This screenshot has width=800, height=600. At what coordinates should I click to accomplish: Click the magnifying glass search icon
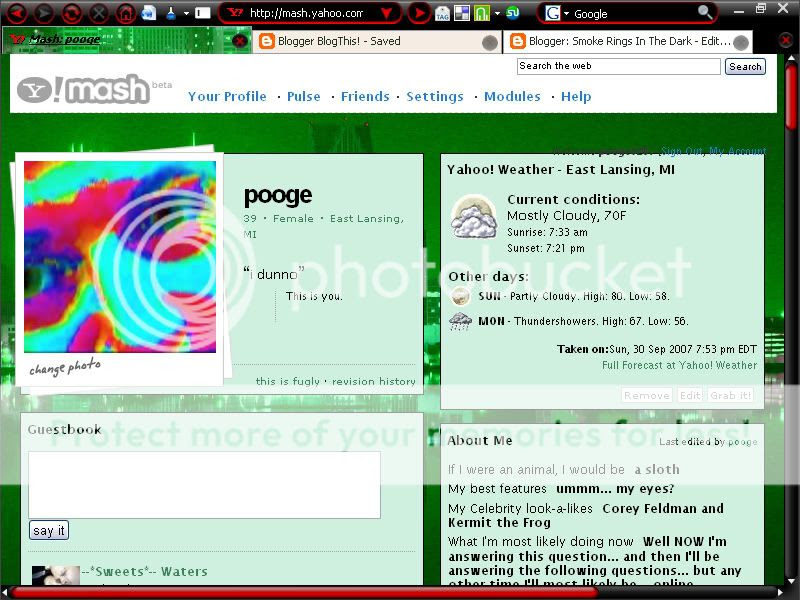[x=705, y=12]
